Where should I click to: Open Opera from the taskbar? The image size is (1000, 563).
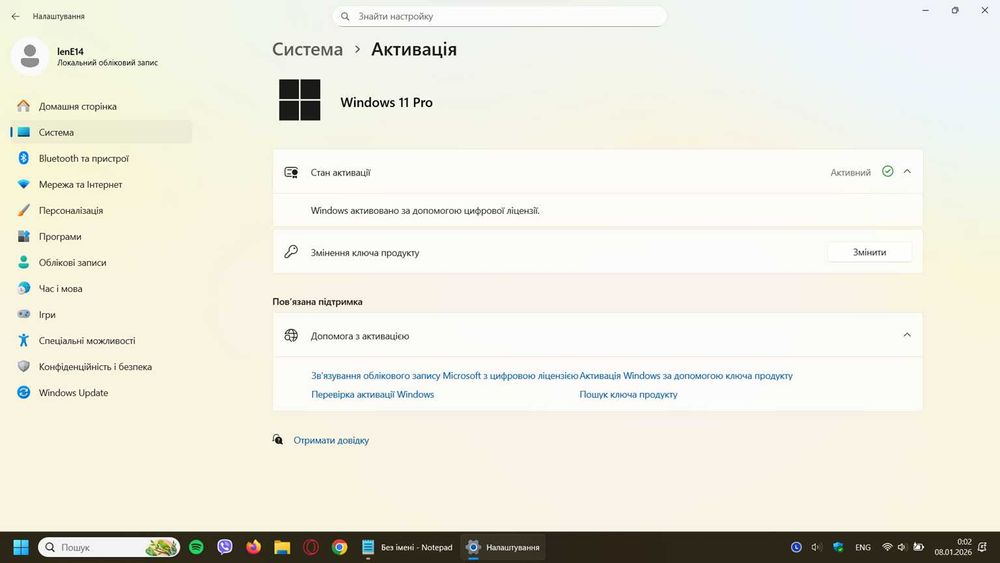311,547
